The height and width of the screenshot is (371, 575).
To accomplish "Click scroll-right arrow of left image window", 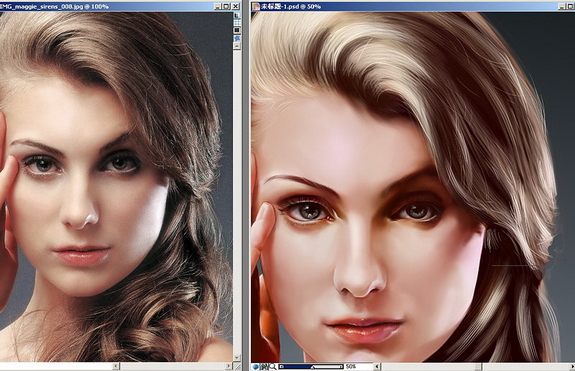I will coord(228,366).
